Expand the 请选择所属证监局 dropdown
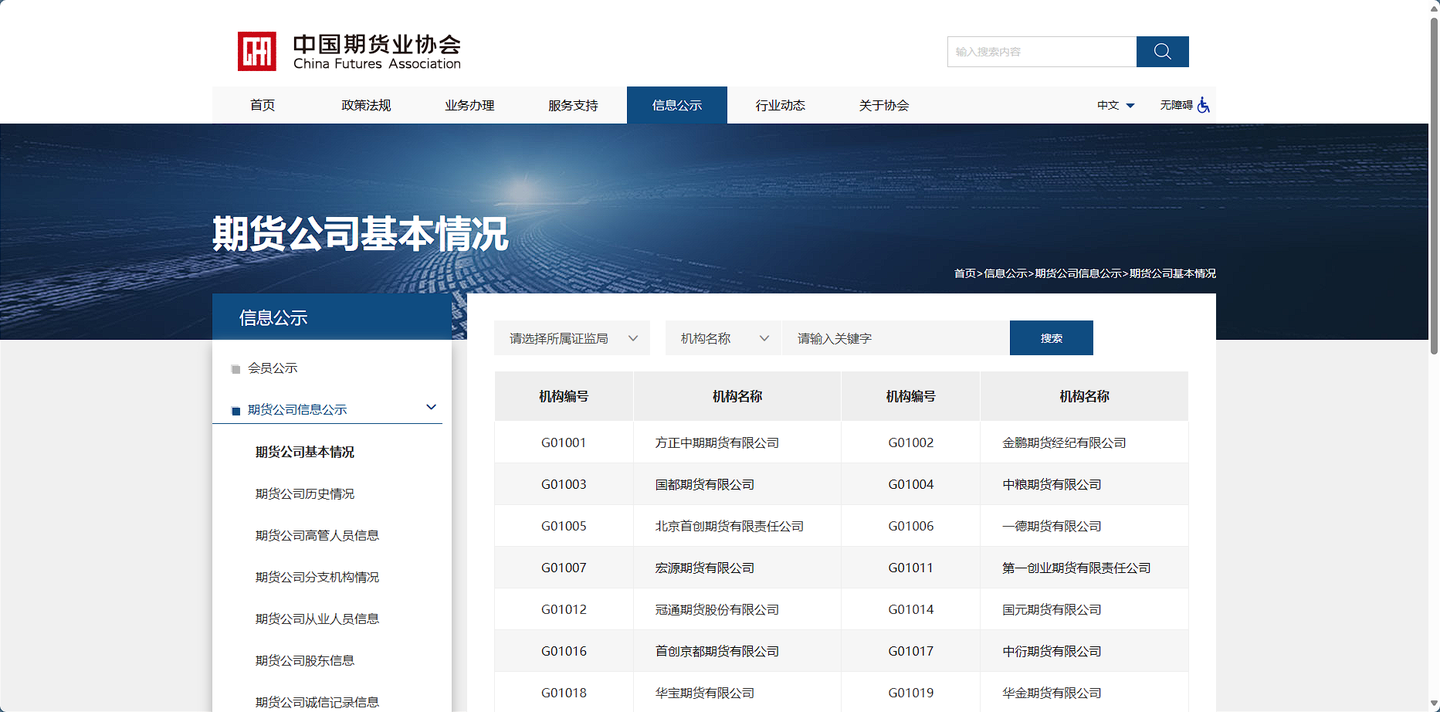This screenshot has width=1440, height=712. pyautogui.click(x=572, y=338)
